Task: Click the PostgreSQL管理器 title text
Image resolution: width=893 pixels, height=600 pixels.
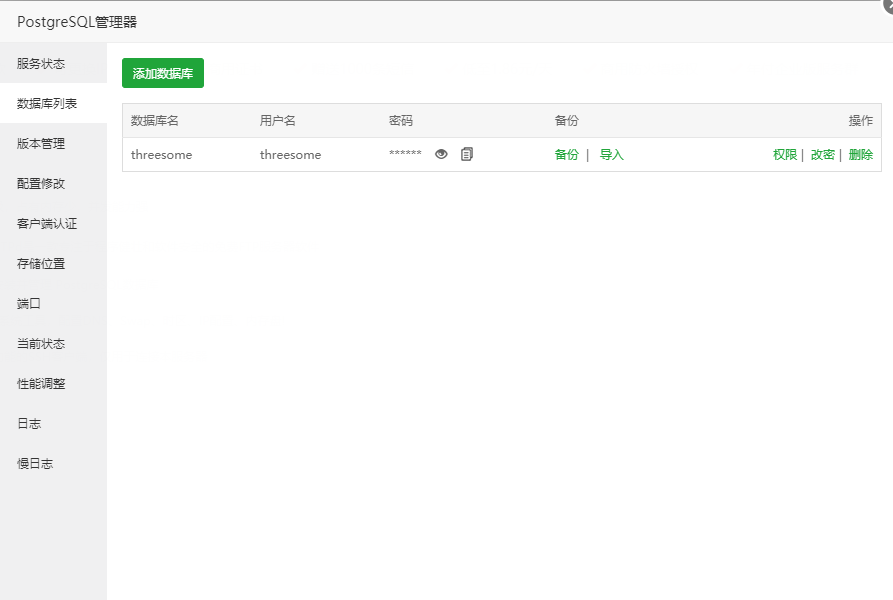Action: click(x=77, y=22)
